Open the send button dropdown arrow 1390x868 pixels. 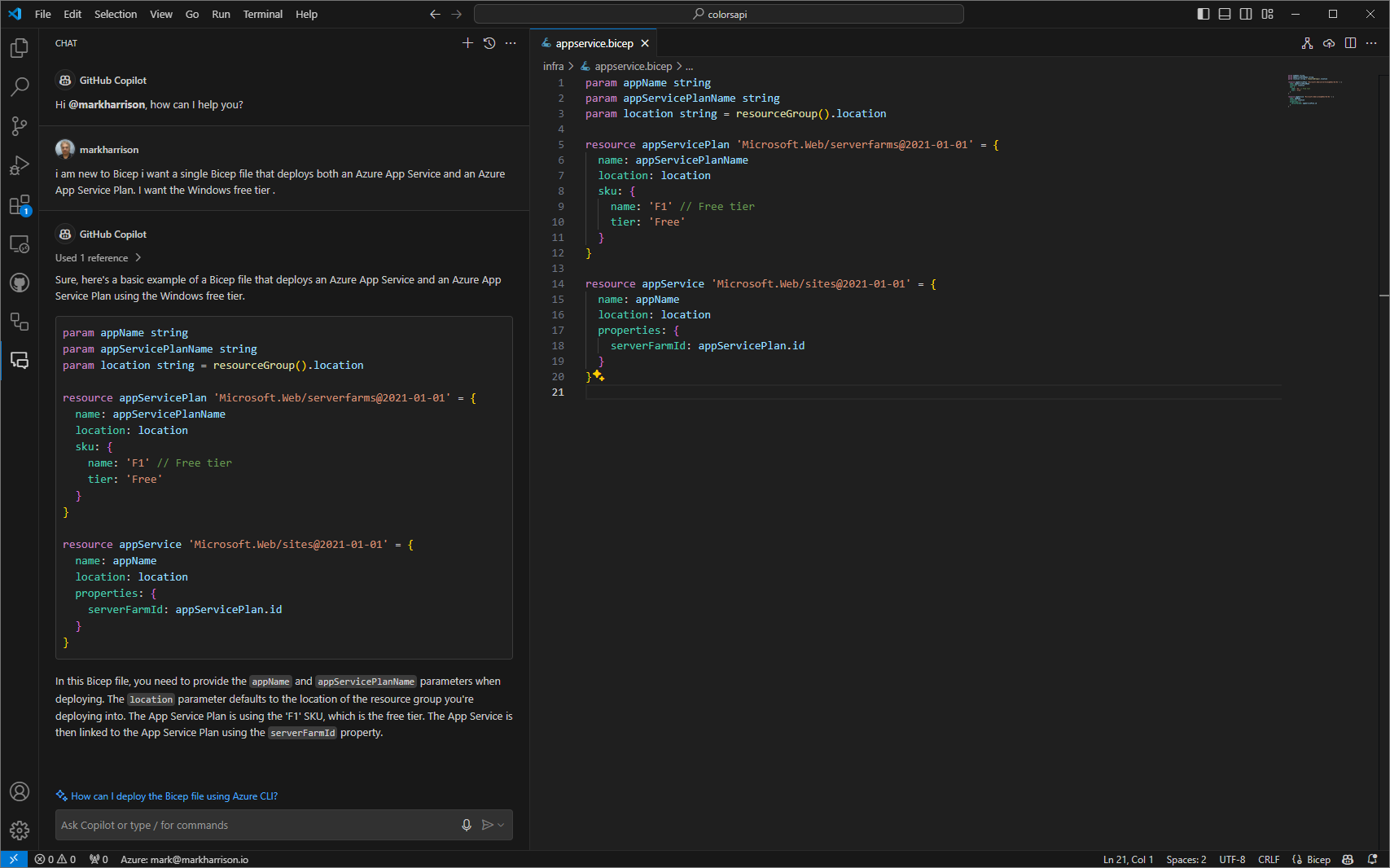point(501,825)
